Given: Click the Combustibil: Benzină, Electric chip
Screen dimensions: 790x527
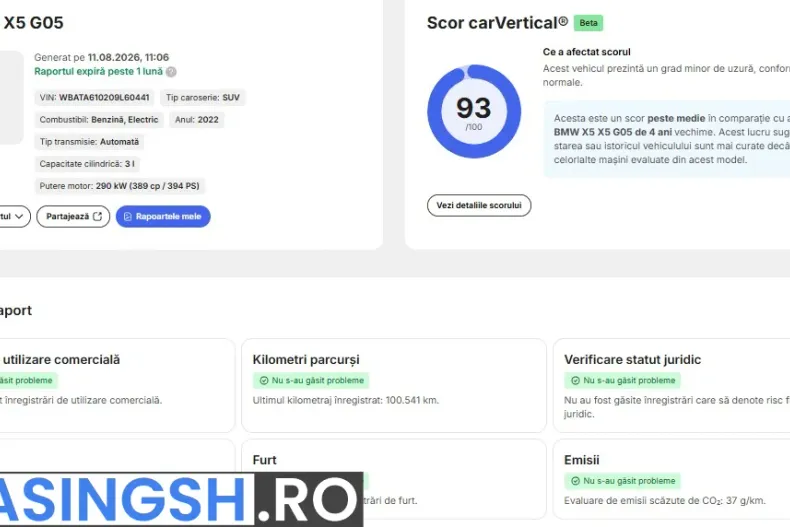Looking at the screenshot, I should coord(99,119).
